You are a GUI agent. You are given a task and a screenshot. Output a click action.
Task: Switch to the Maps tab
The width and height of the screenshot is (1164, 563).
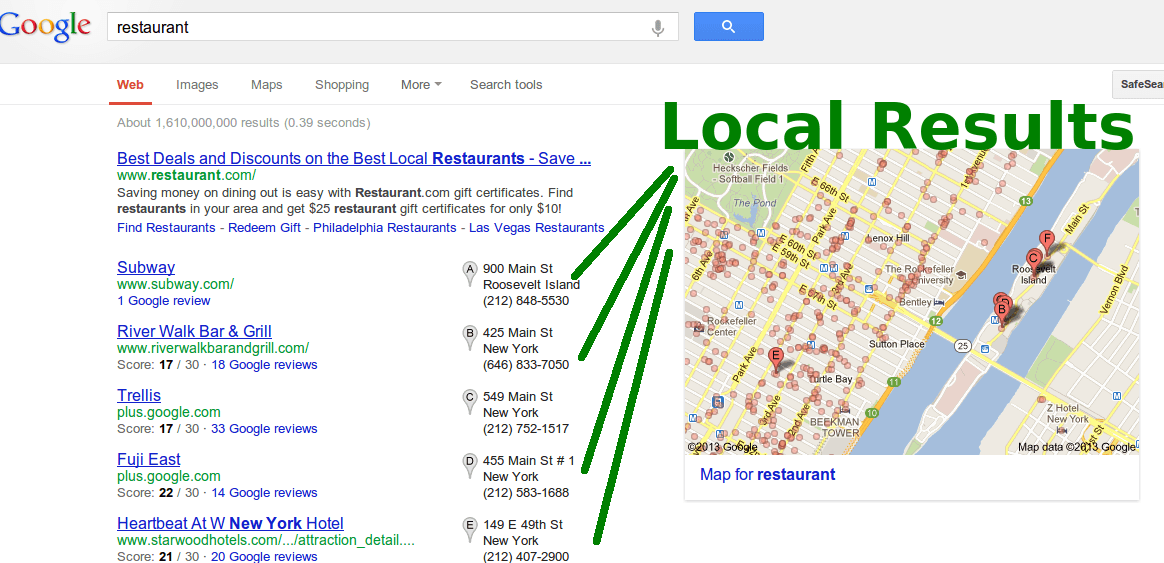[267, 85]
